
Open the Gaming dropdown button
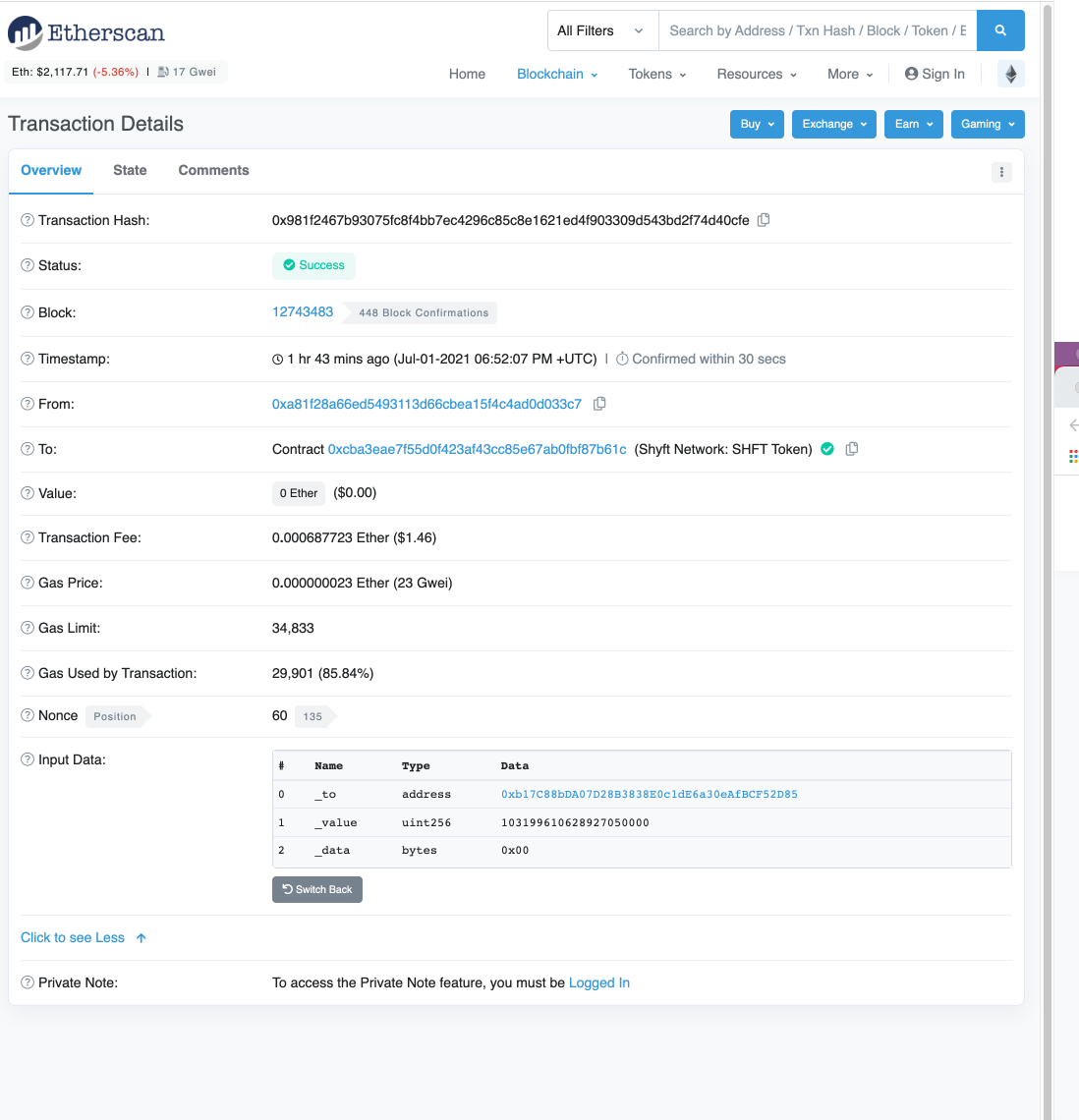[988, 125]
